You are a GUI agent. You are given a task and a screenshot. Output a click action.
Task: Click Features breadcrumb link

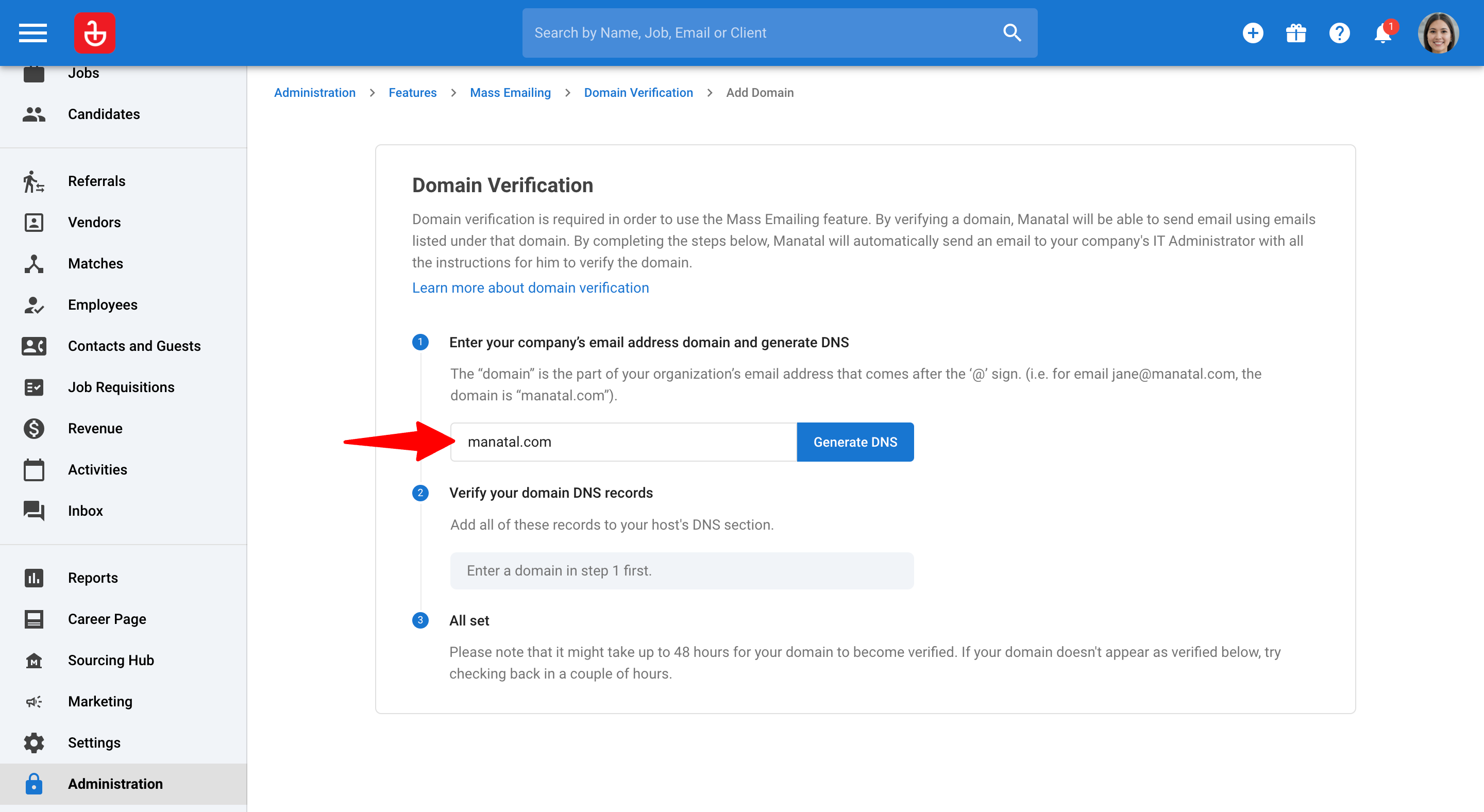click(412, 93)
